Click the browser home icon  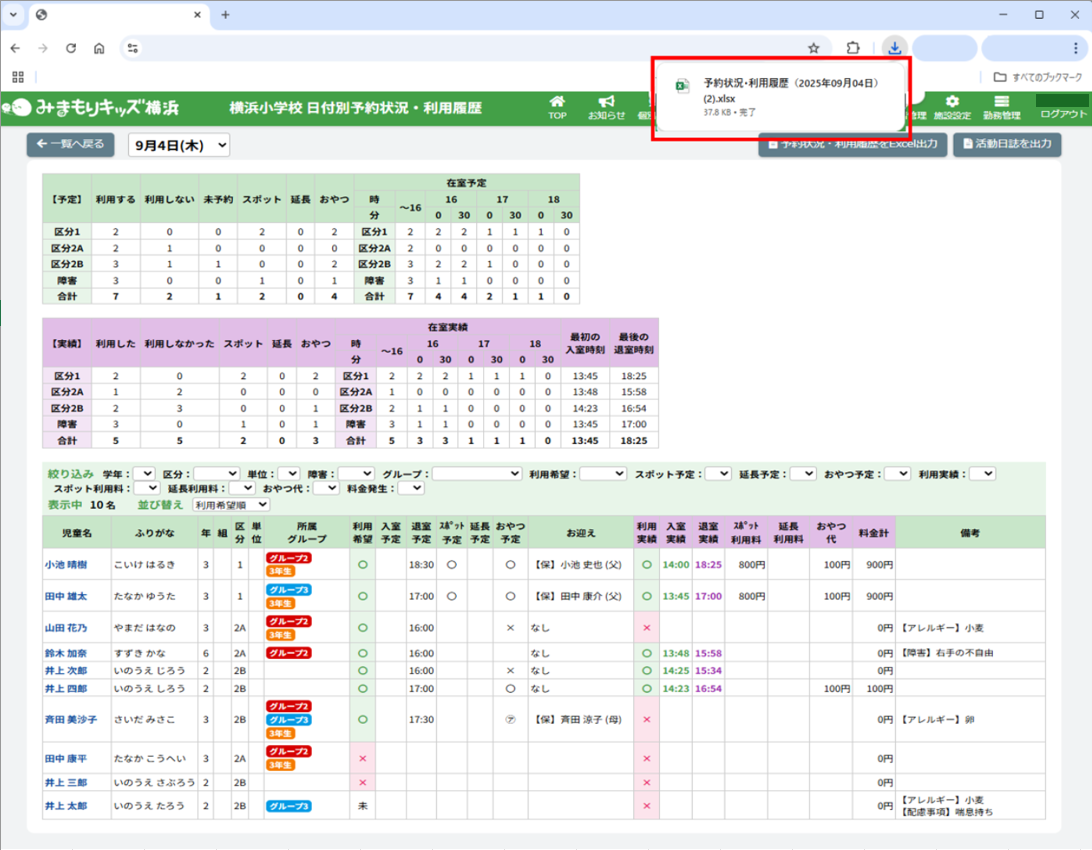pos(99,48)
